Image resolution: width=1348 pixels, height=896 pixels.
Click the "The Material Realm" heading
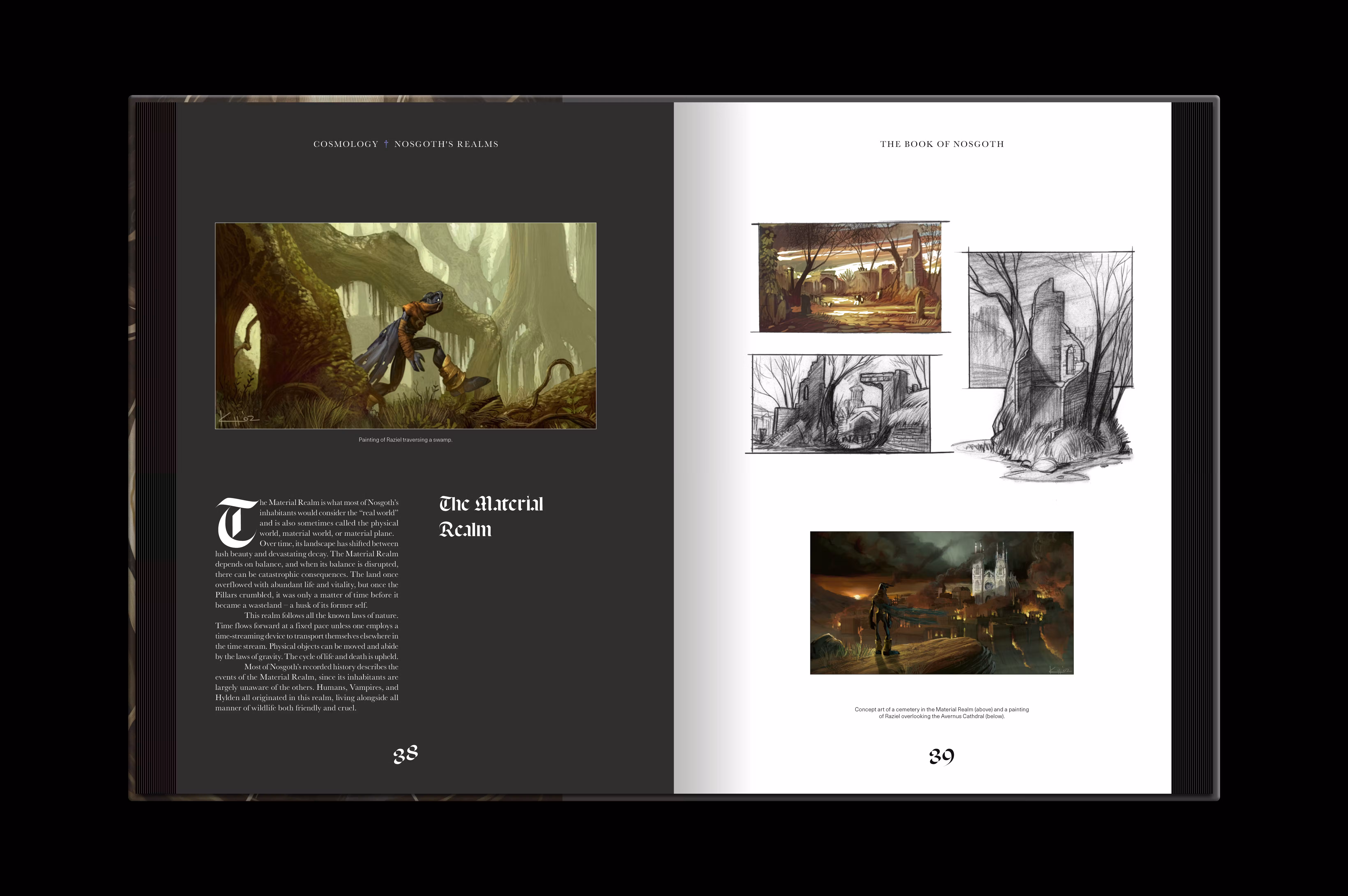click(x=491, y=517)
